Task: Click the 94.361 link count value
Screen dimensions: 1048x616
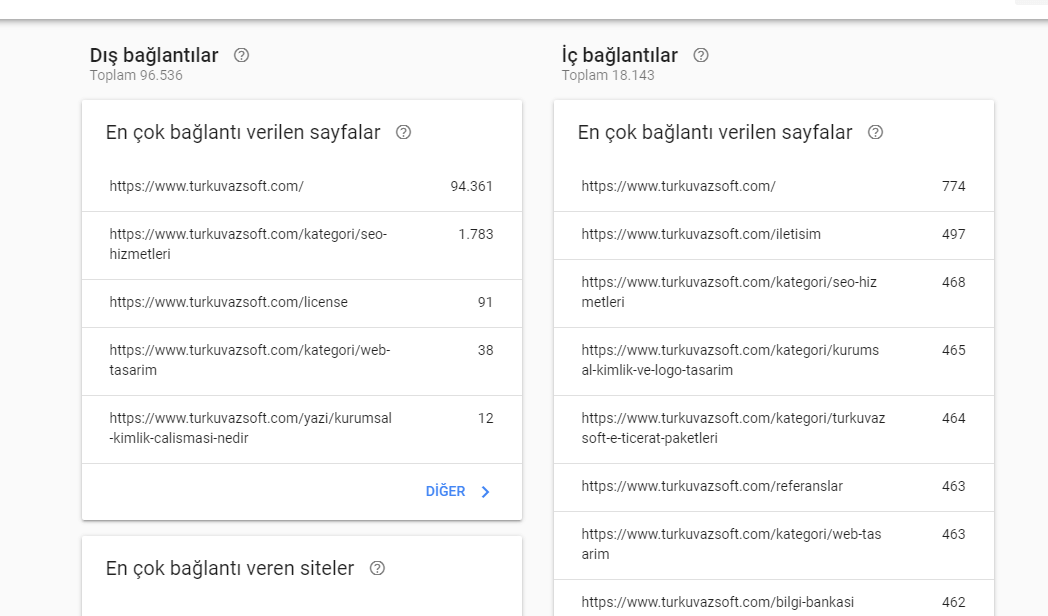Action: pos(471,186)
